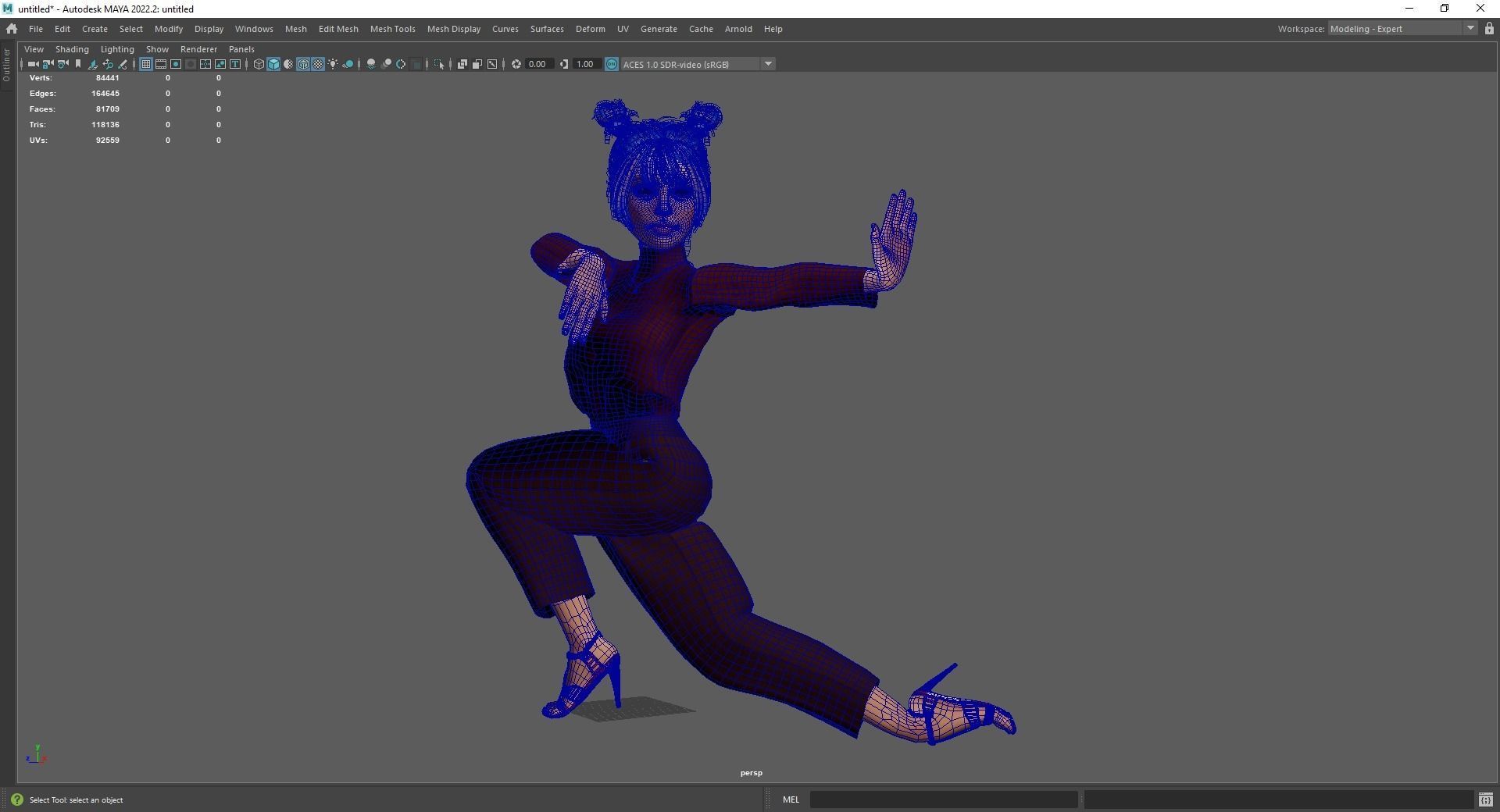Click the persp camera name label
Image resolution: width=1500 pixels, height=812 pixels.
751,773
